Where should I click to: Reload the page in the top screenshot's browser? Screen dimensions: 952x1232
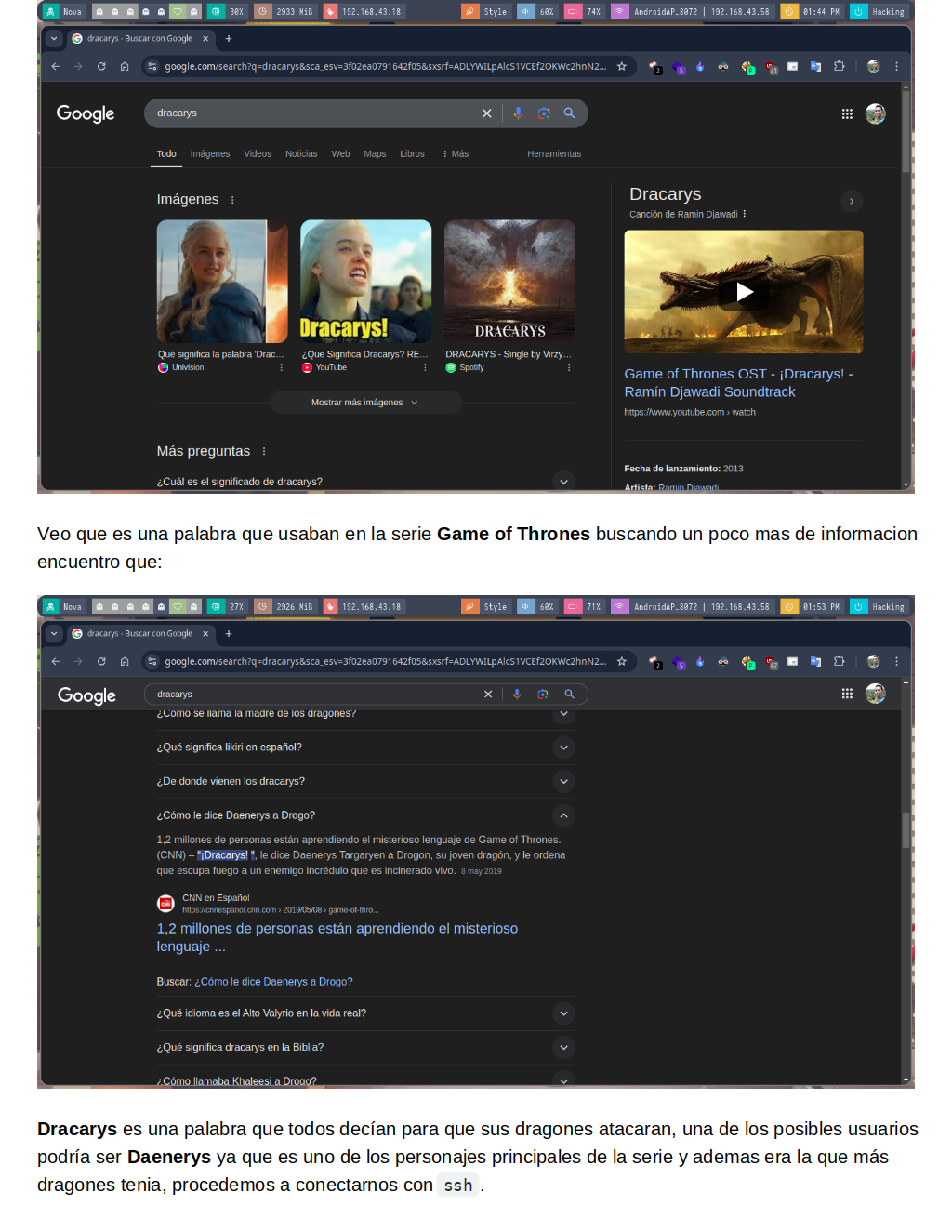(x=101, y=66)
